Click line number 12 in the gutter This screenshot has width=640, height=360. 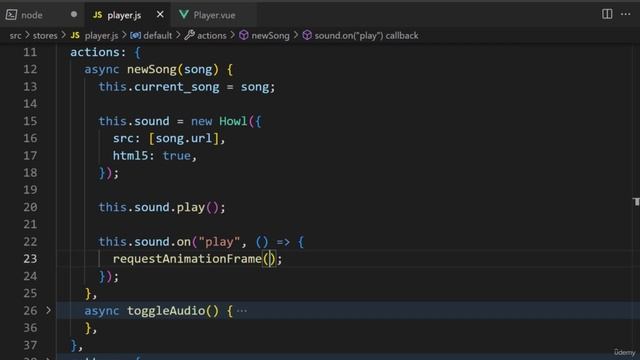tap(30, 69)
